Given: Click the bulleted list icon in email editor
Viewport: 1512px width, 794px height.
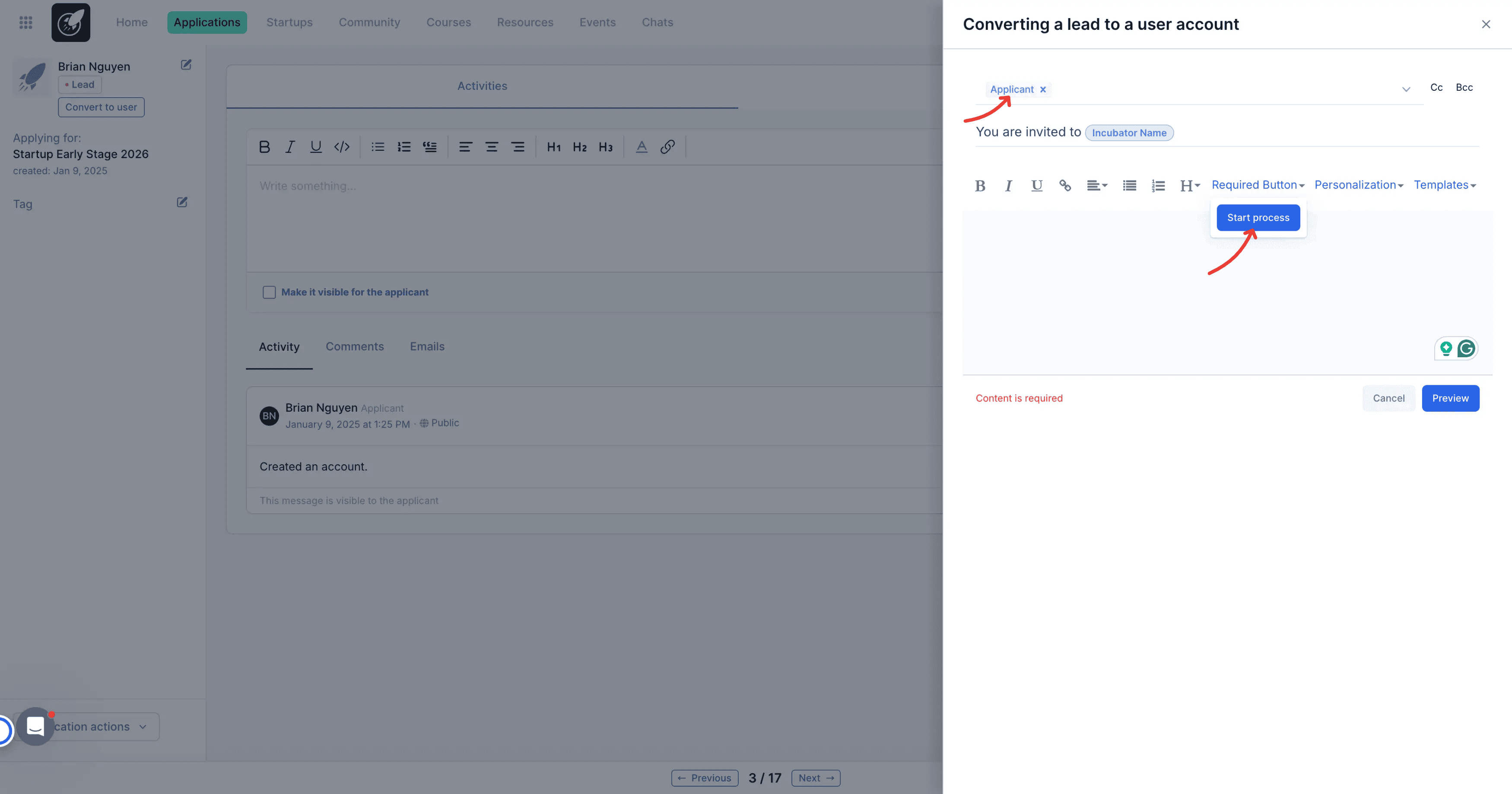Looking at the screenshot, I should [1129, 186].
